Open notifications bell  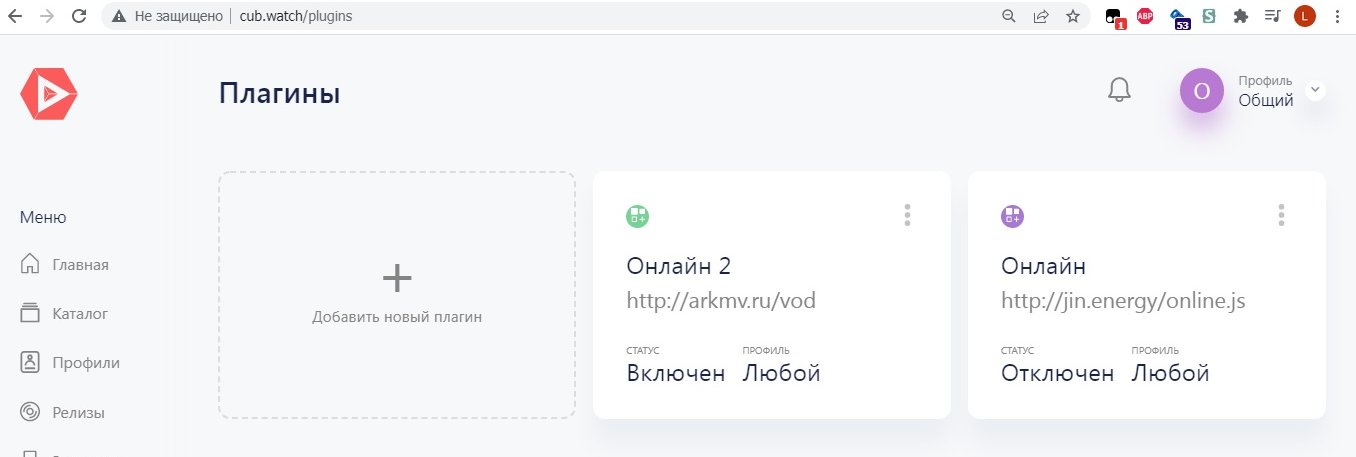[1119, 90]
